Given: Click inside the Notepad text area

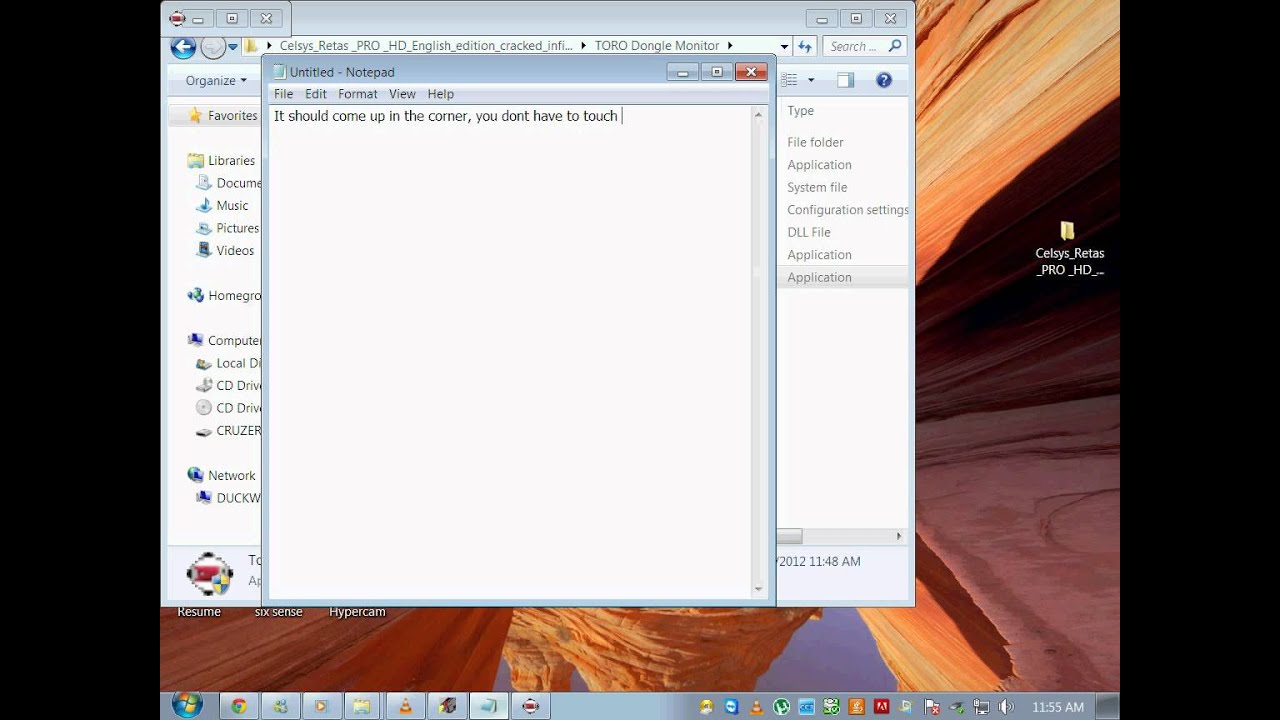Looking at the screenshot, I should [x=510, y=350].
